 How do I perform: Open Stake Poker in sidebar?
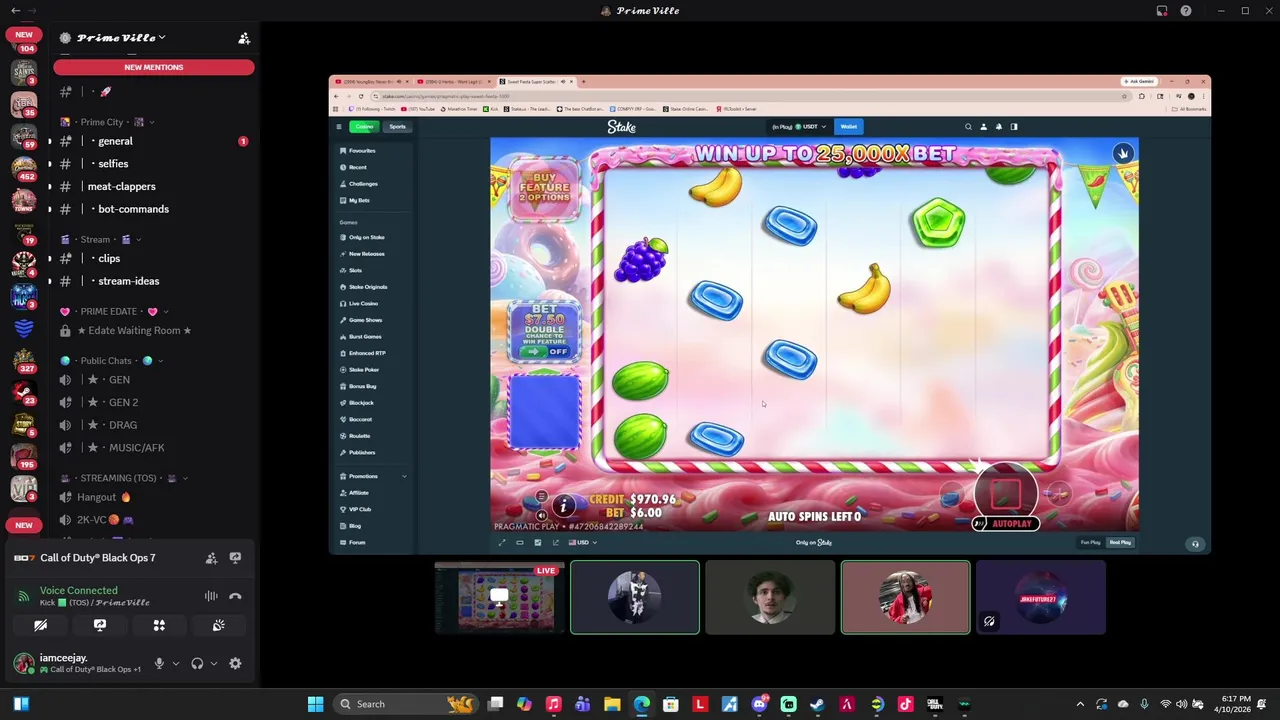tap(374, 370)
